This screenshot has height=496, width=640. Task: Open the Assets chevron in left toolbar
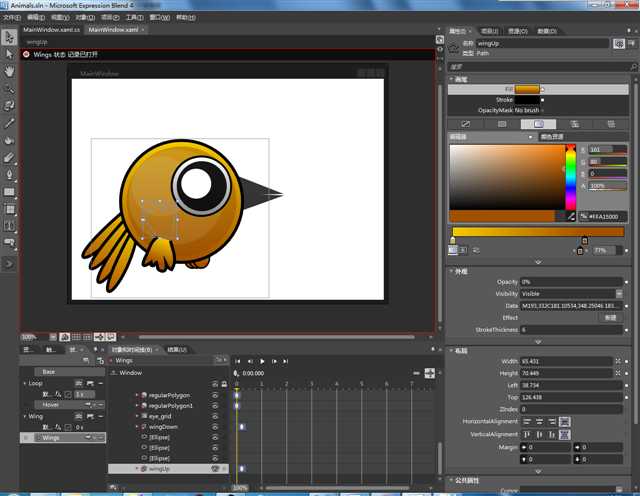9,264
